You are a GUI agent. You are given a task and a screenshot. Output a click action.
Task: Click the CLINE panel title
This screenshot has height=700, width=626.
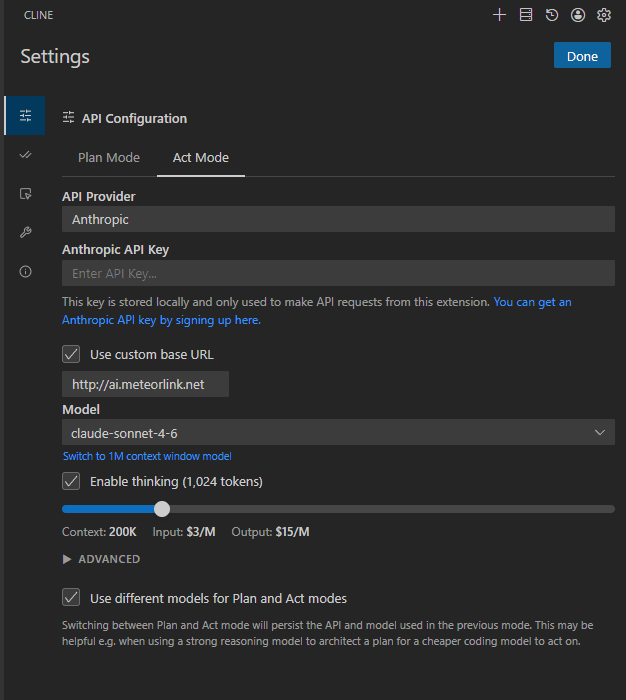tap(38, 15)
